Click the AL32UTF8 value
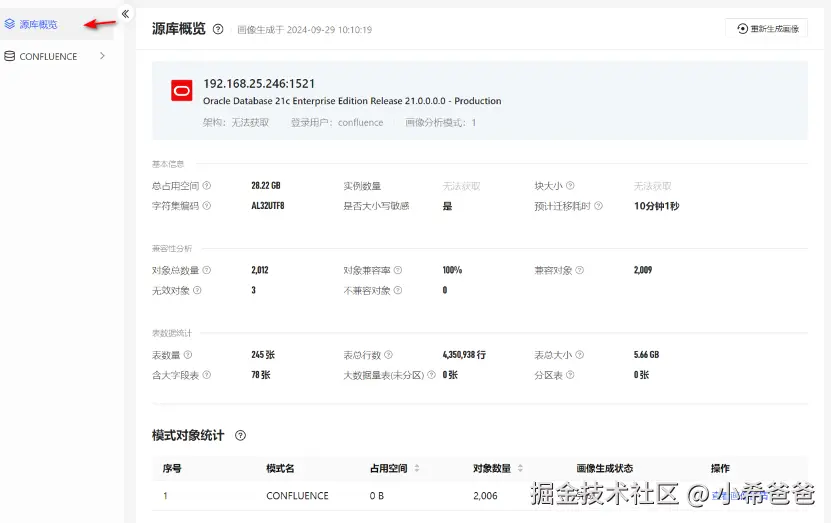The image size is (832, 524). coord(268,206)
